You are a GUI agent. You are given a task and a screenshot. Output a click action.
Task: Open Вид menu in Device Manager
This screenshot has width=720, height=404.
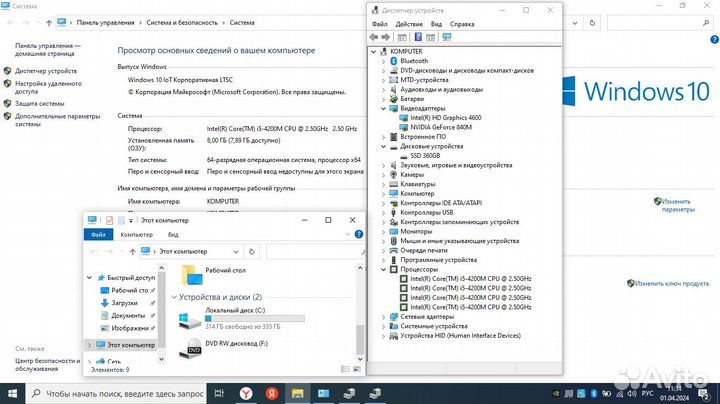pos(436,24)
